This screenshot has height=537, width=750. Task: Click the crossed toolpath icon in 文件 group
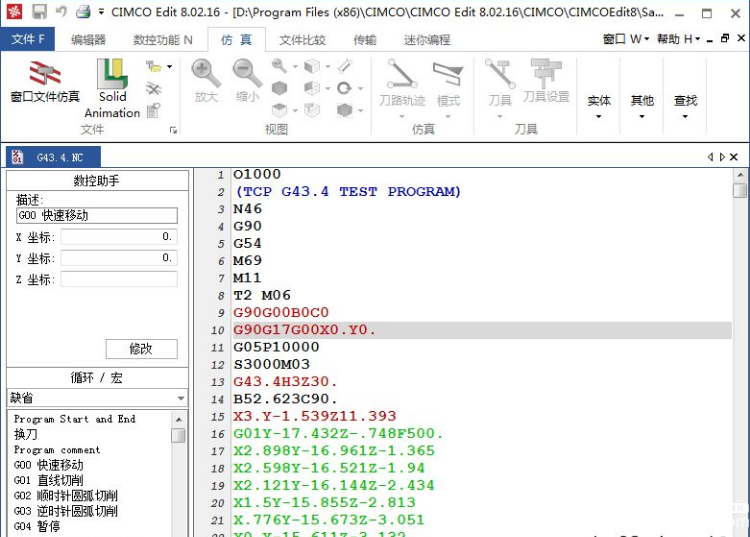click(x=154, y=88)
